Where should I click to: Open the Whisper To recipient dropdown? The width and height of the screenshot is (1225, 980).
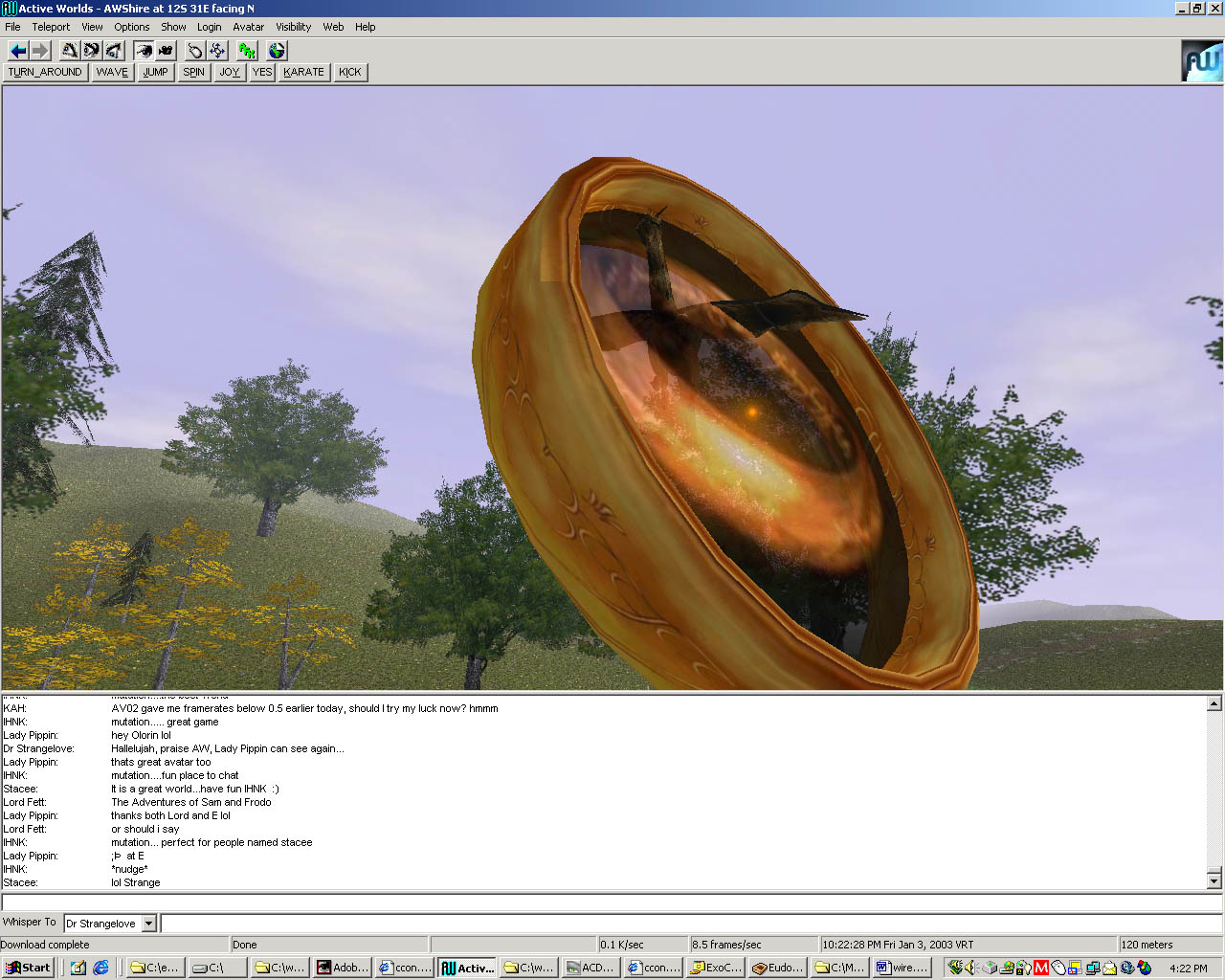148,924
